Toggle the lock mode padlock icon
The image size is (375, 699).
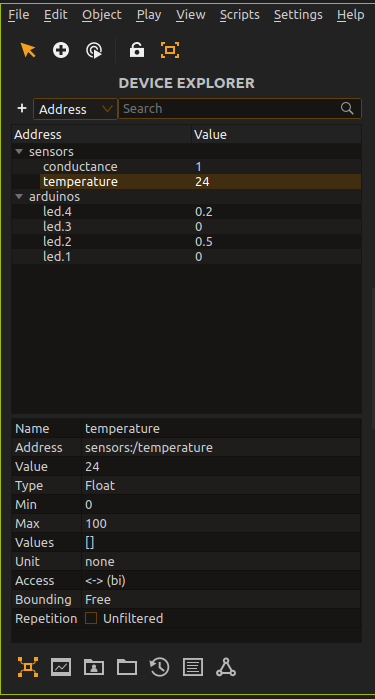click(137, 50)
